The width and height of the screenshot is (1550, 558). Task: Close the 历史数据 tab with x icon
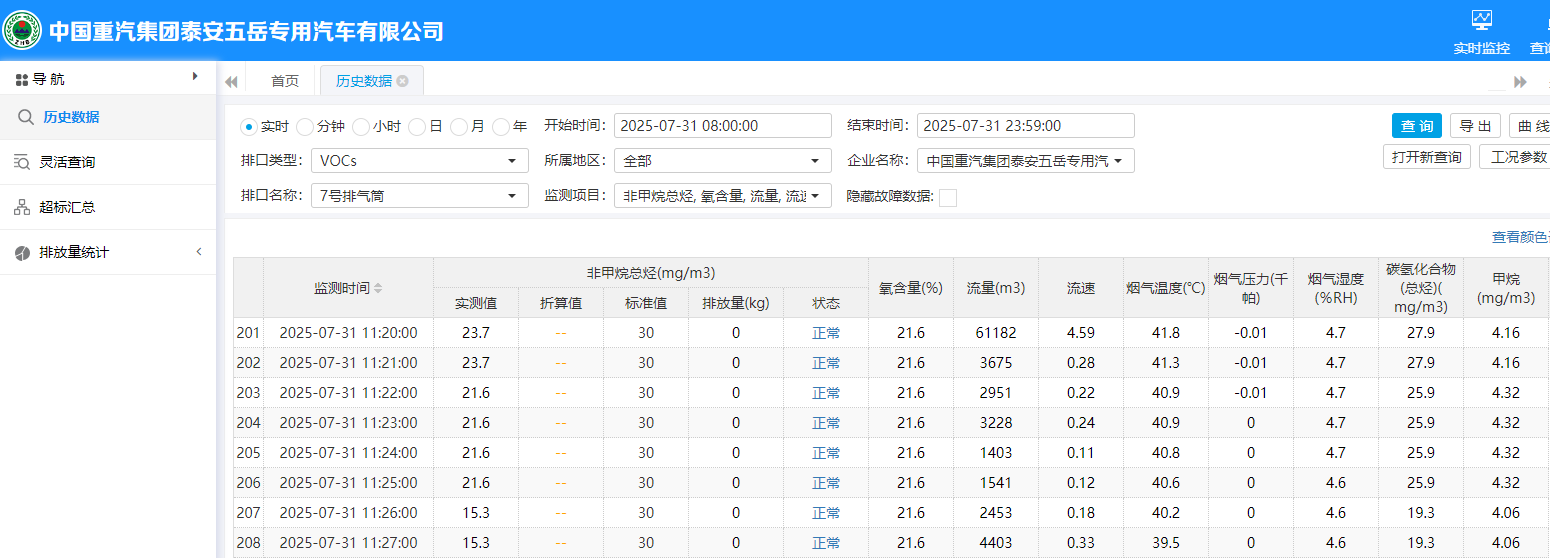[403, 81]
